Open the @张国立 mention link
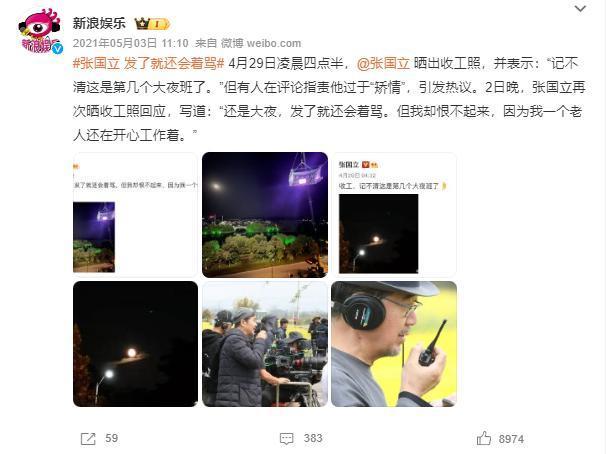The image size is (606, 454). pos(383,63)
